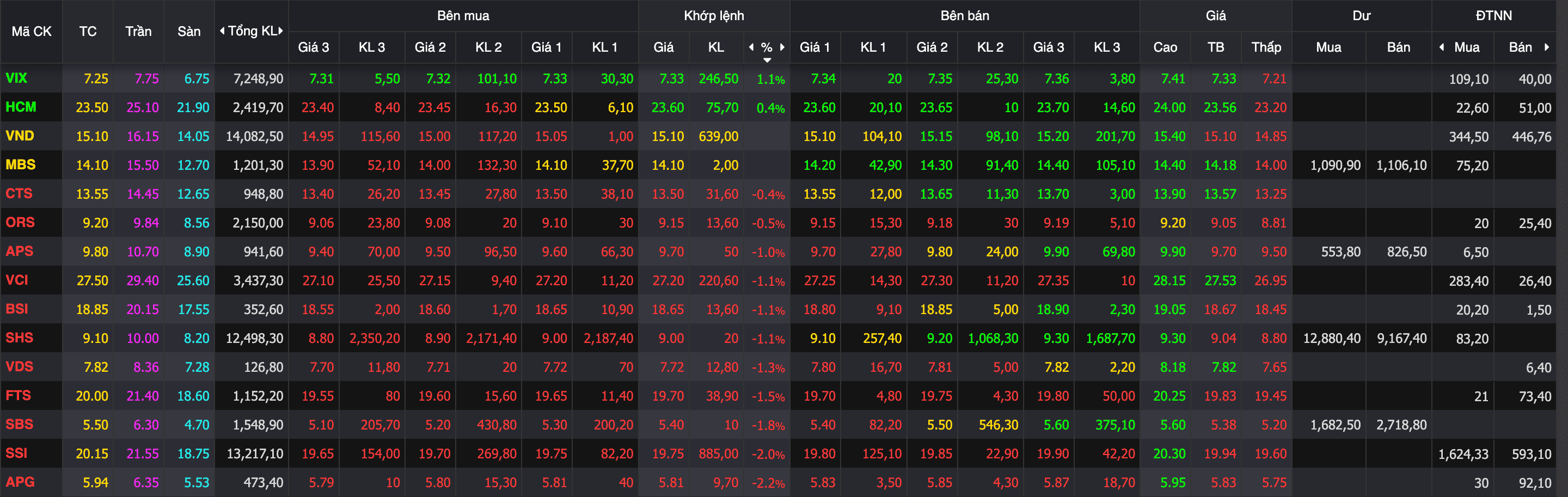Click the Cao price column header
The image size is (1568, 497).
click(1165, 47)
